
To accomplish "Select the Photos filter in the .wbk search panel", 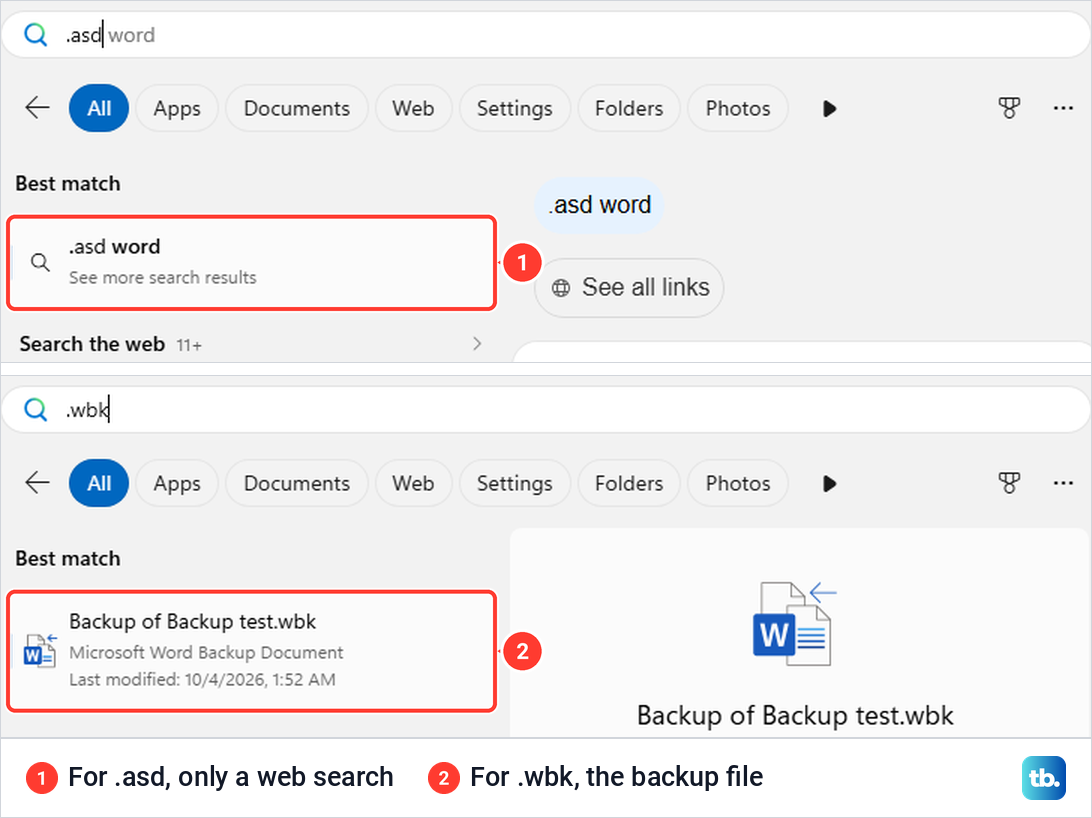I will click(x=738, y=482).
